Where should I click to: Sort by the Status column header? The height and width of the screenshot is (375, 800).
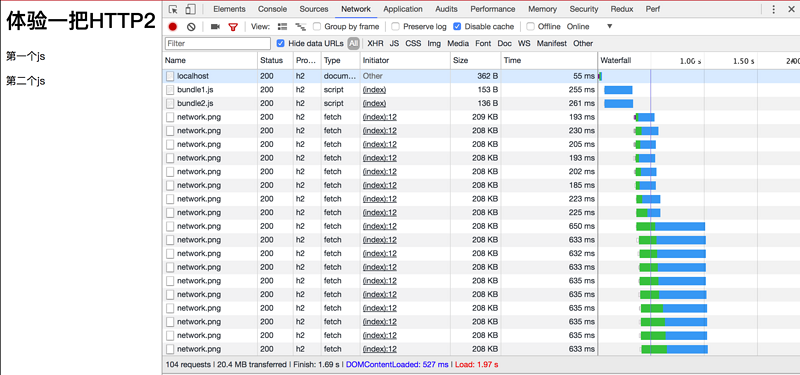click(276, 60)
